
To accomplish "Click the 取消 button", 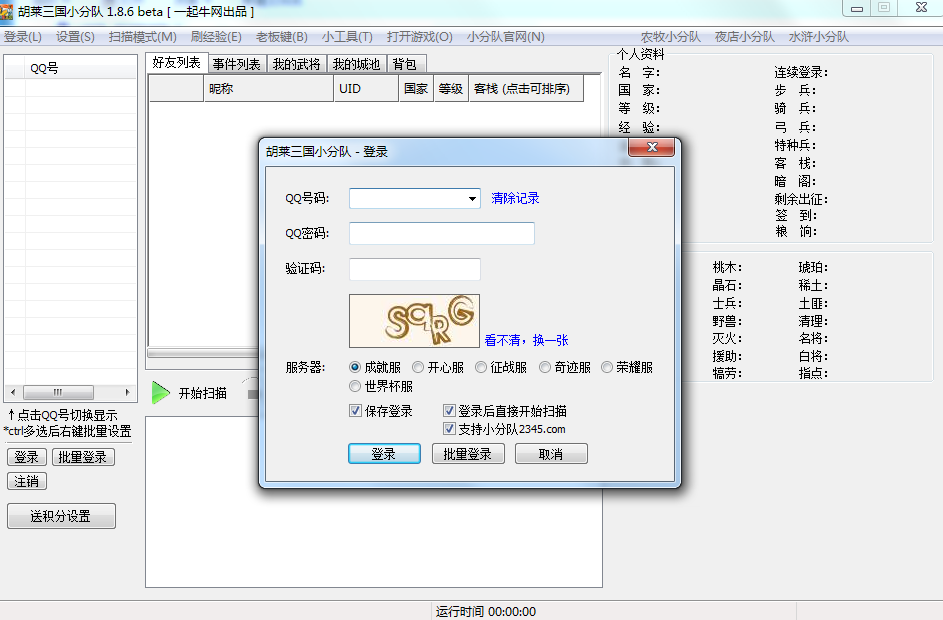I will [551, 454].
